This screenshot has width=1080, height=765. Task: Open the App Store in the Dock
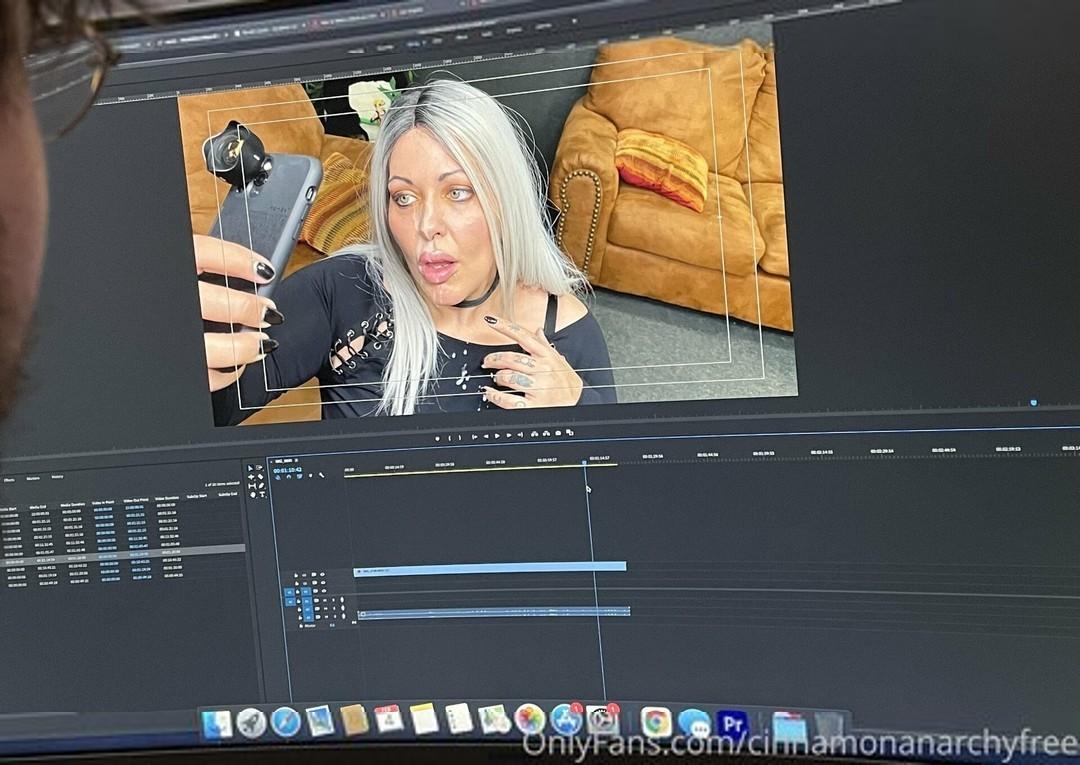tap(565, 720)
